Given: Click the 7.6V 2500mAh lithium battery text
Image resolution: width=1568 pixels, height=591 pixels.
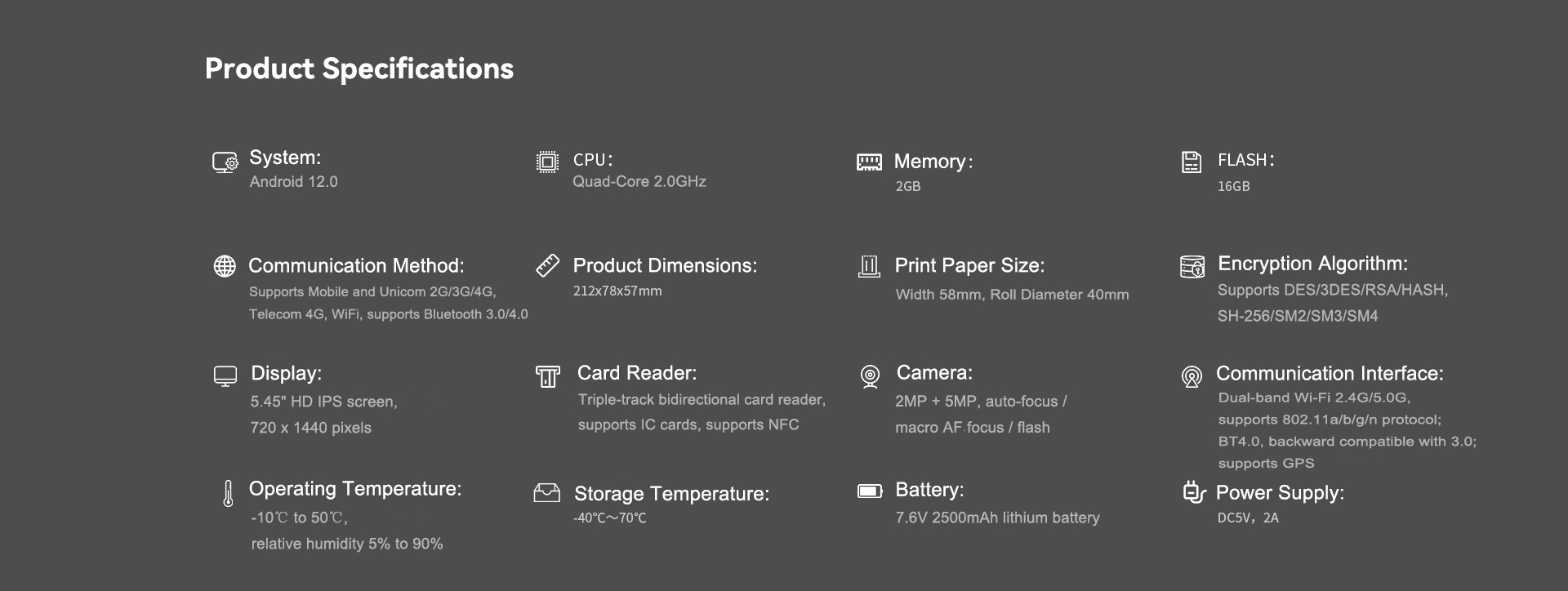Looking at the screenshot, I should 997,518.
